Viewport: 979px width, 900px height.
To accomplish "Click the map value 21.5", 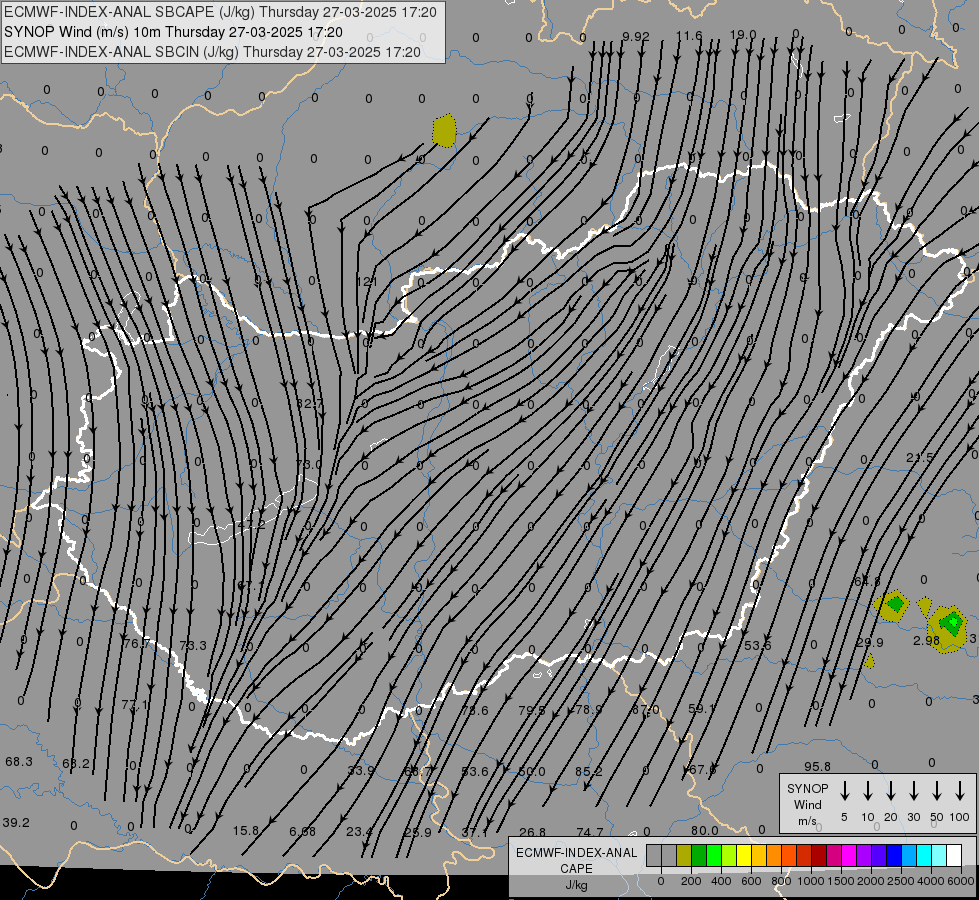I will pyautogui.click(x=920, y=457).
